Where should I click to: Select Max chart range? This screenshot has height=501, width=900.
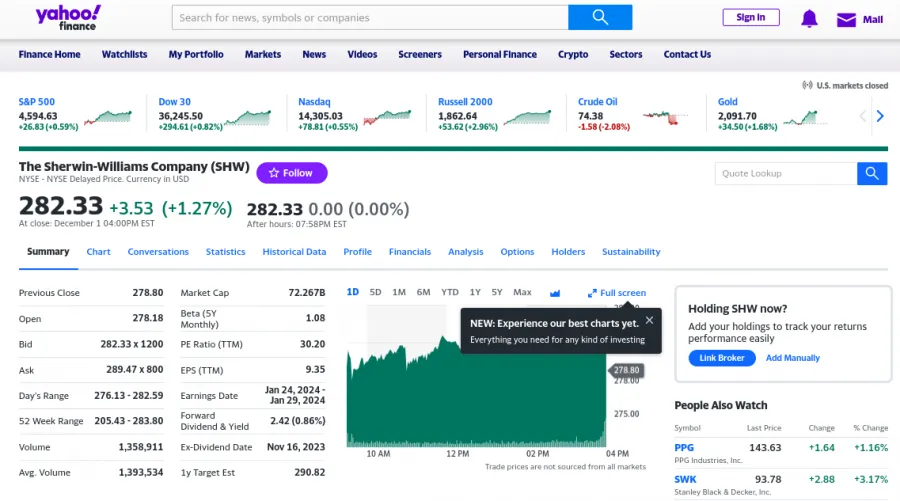click(x=522, y=292)
